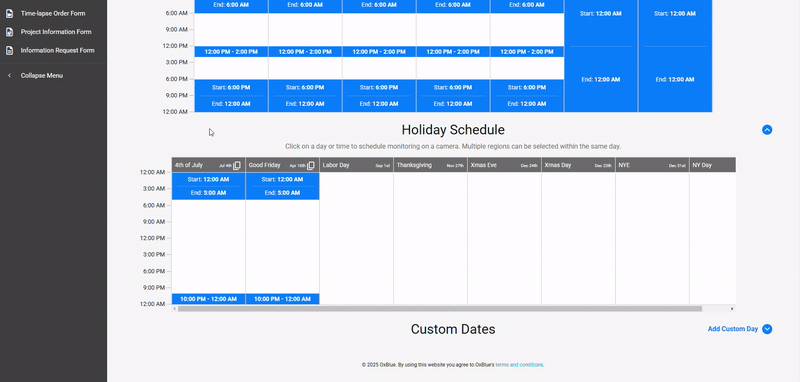Viewport: 800px width, 382px height.
Task: Select the Information Request Form icon
Action: click(x=9, y=50)
